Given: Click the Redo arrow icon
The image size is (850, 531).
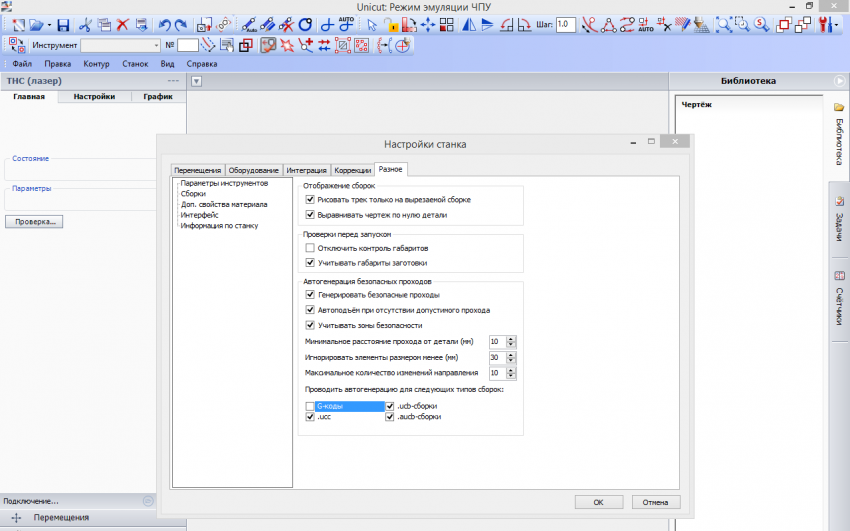Looking at the screenshot, I should coord(181,24).
